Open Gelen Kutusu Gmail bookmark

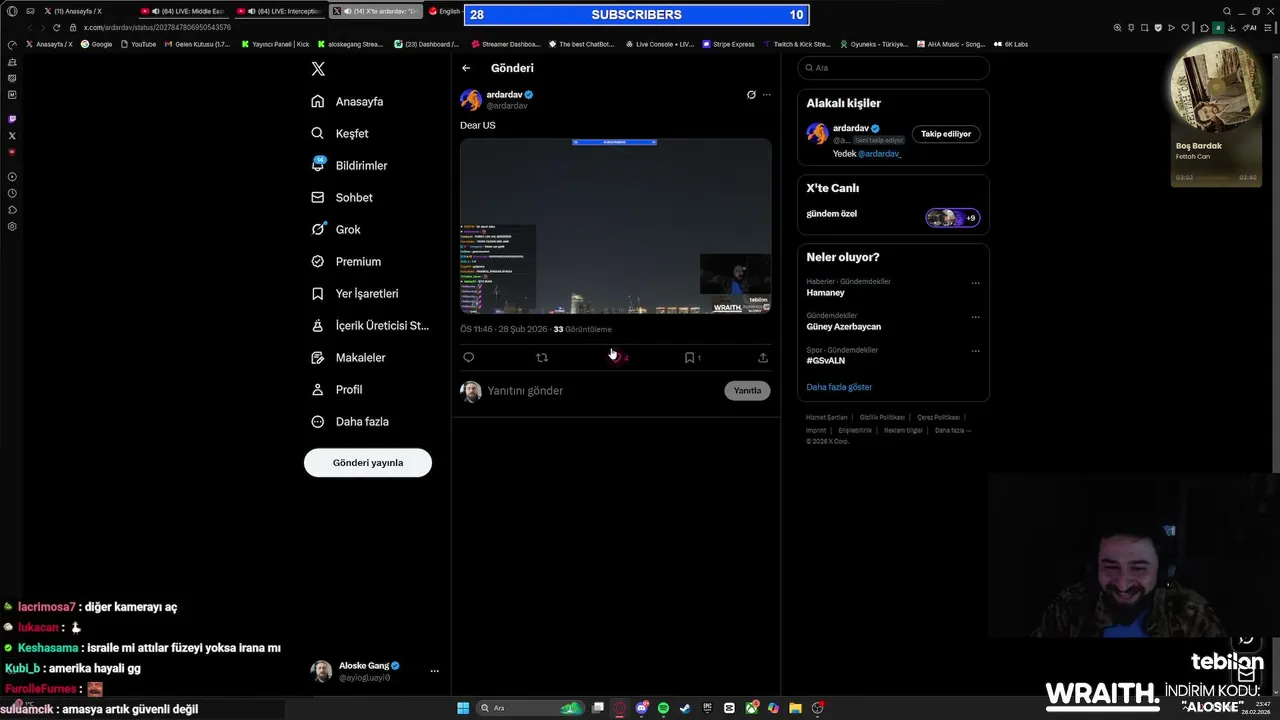coord(197,44)
